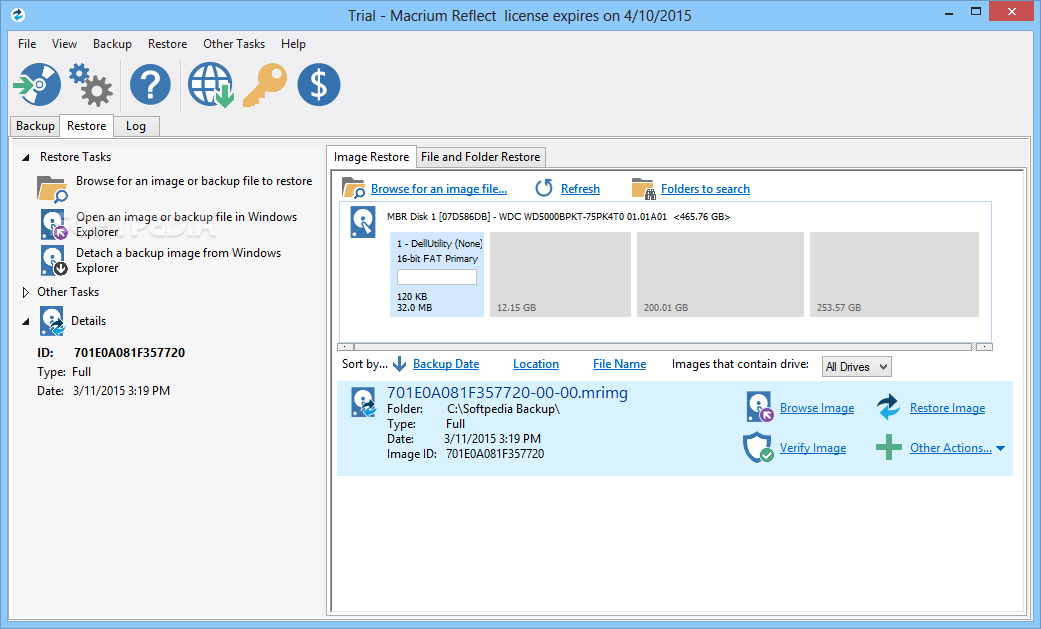Click the Browse Image disk icon
Image resolution: width=1041 pixels, height=629 pixels.
[760, 407]
